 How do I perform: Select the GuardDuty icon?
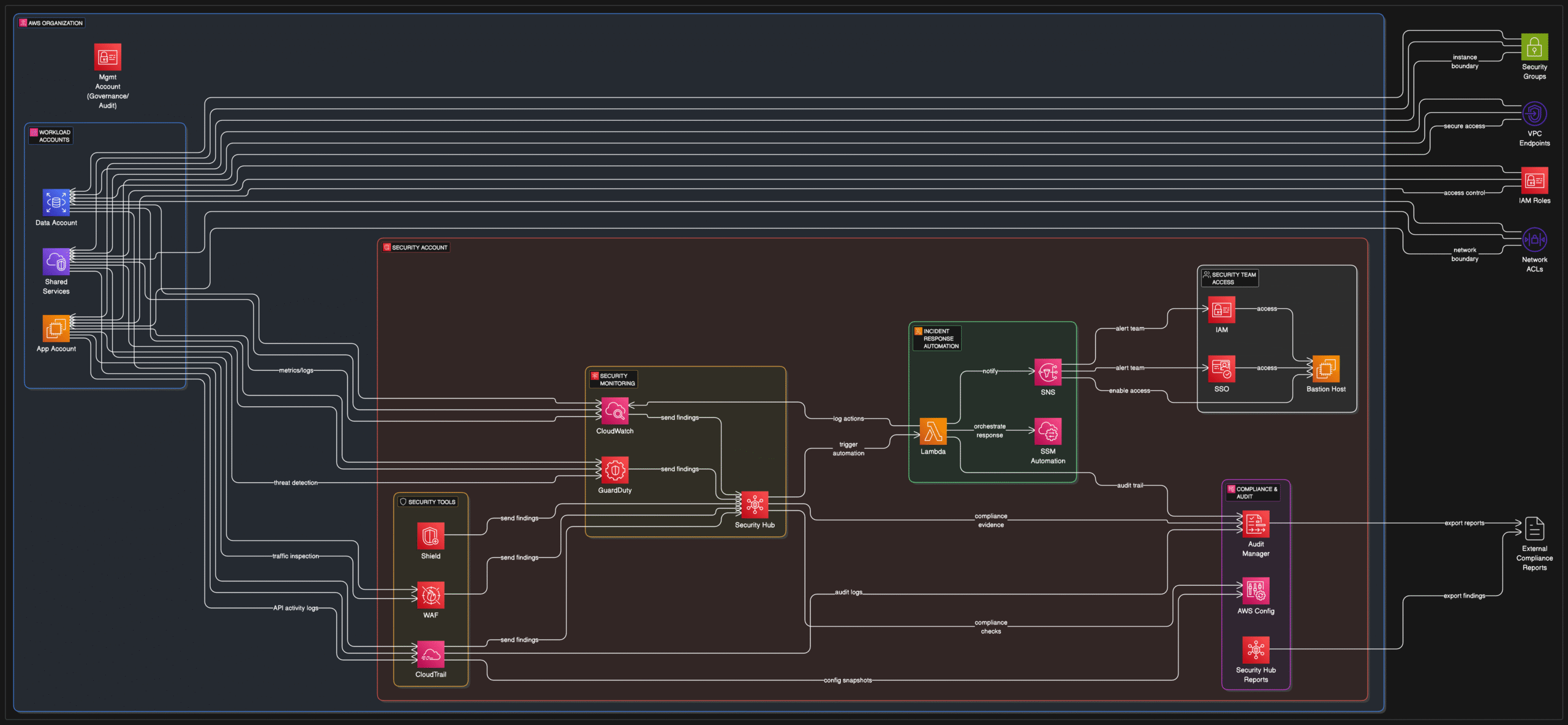[614, 470]
